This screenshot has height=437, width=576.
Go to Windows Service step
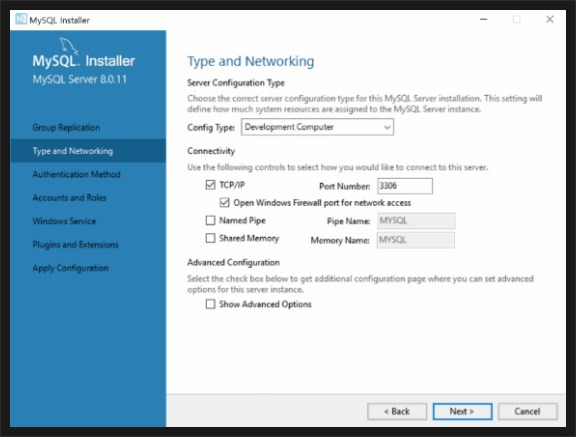[64, 221]
